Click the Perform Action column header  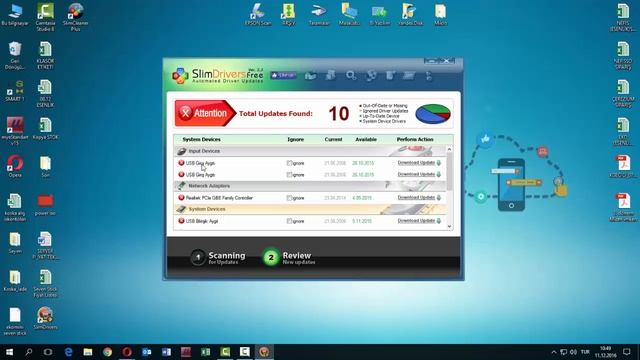pyautogui.click(x=415, y=139)
